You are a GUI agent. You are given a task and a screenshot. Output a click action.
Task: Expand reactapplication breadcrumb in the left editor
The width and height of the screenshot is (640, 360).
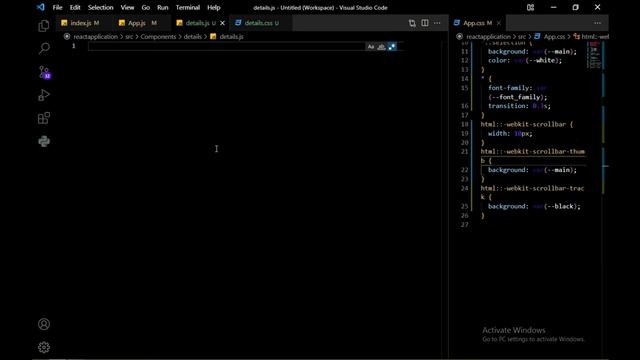tap(96, 37)
